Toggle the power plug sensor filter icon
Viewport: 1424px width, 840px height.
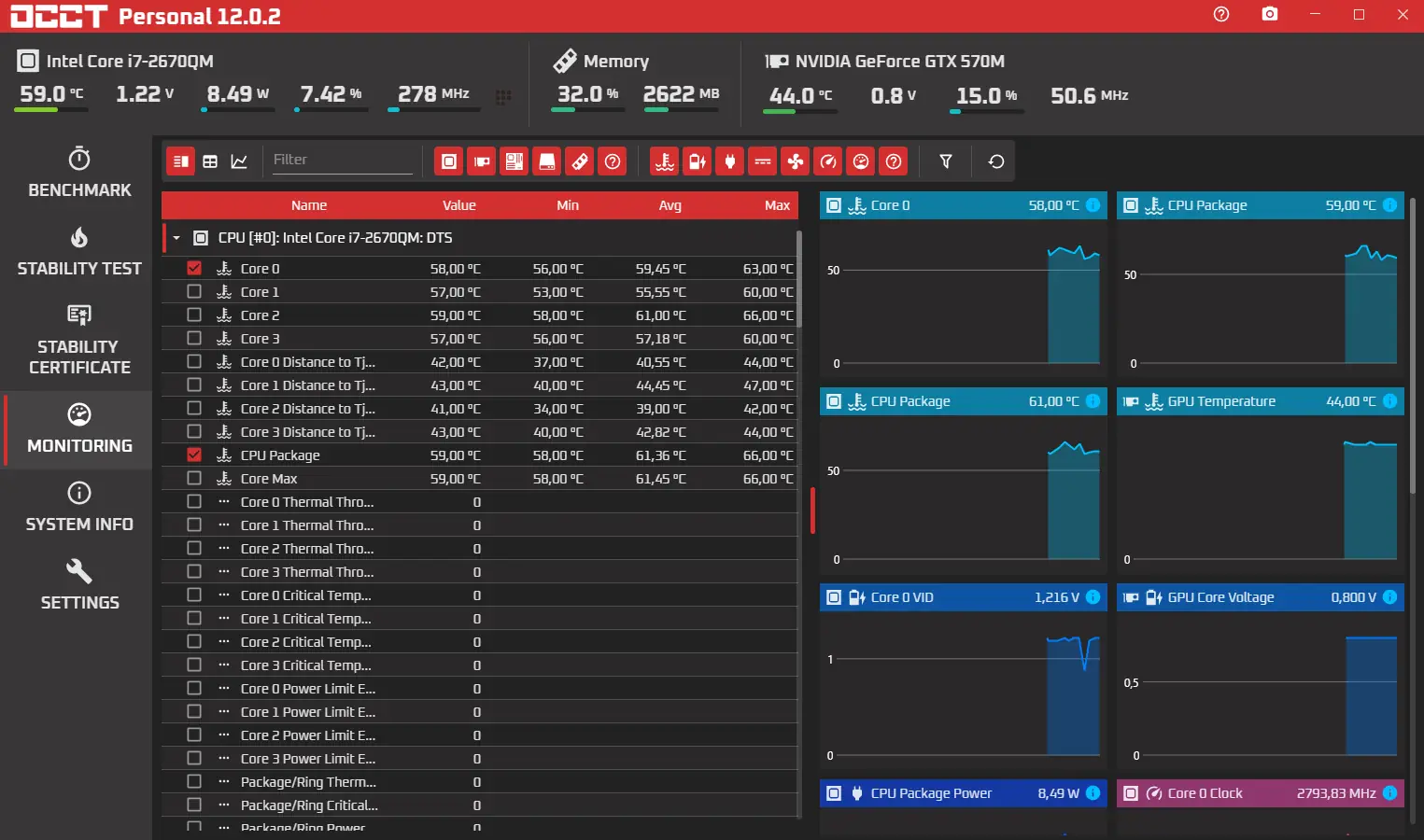point(730,161)
